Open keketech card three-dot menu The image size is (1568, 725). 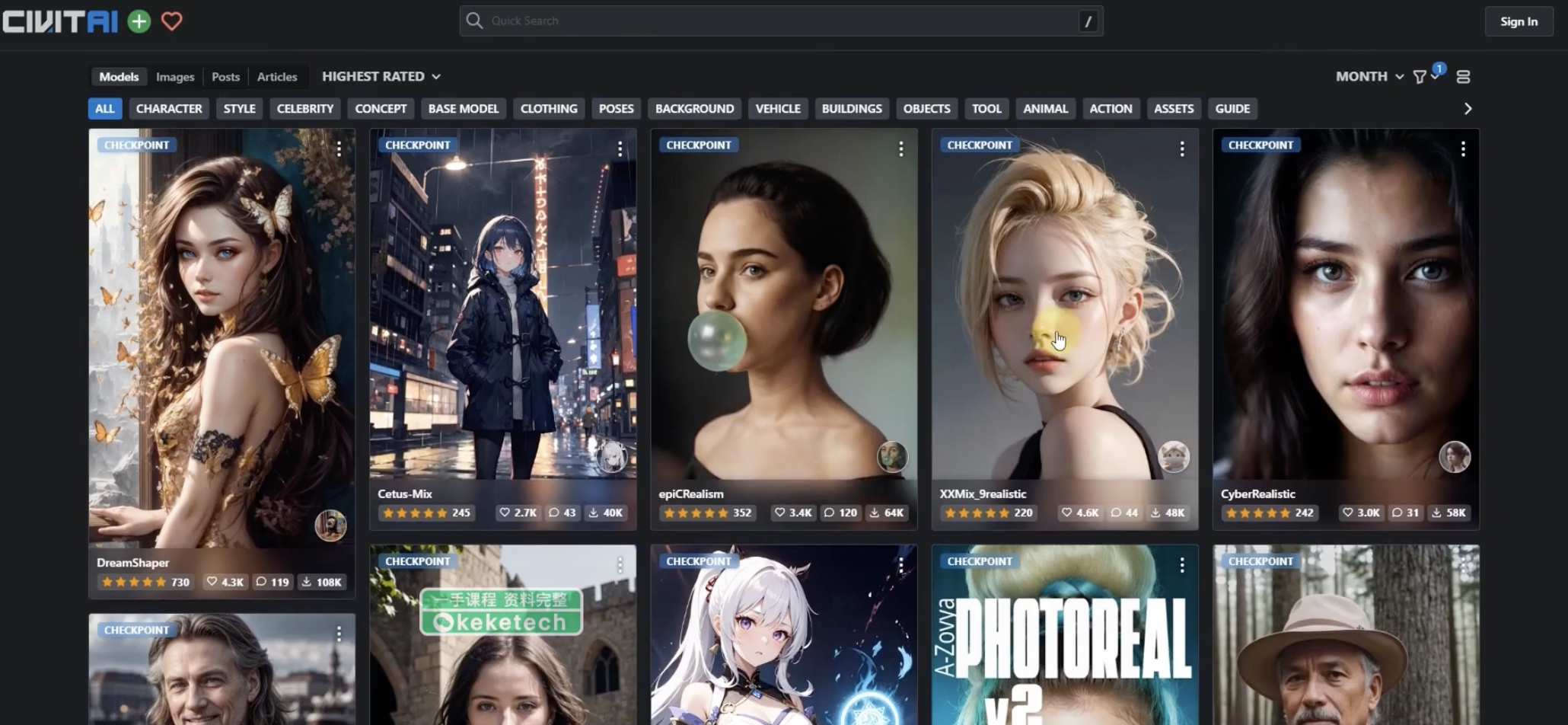coord(620,565)
